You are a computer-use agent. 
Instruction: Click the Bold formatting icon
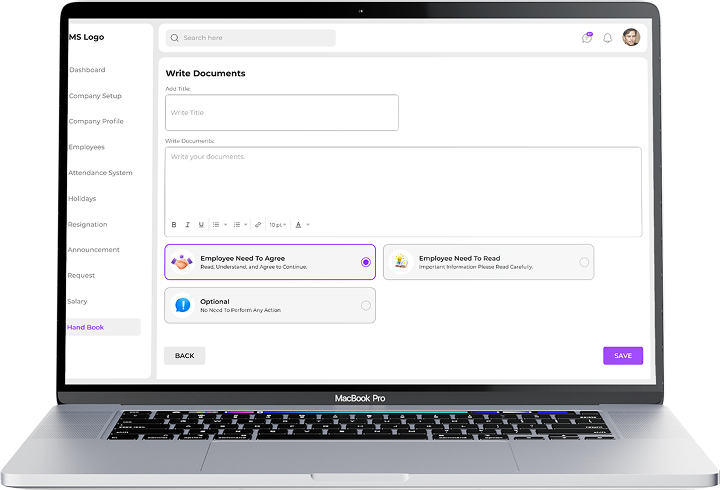point(174,225)
